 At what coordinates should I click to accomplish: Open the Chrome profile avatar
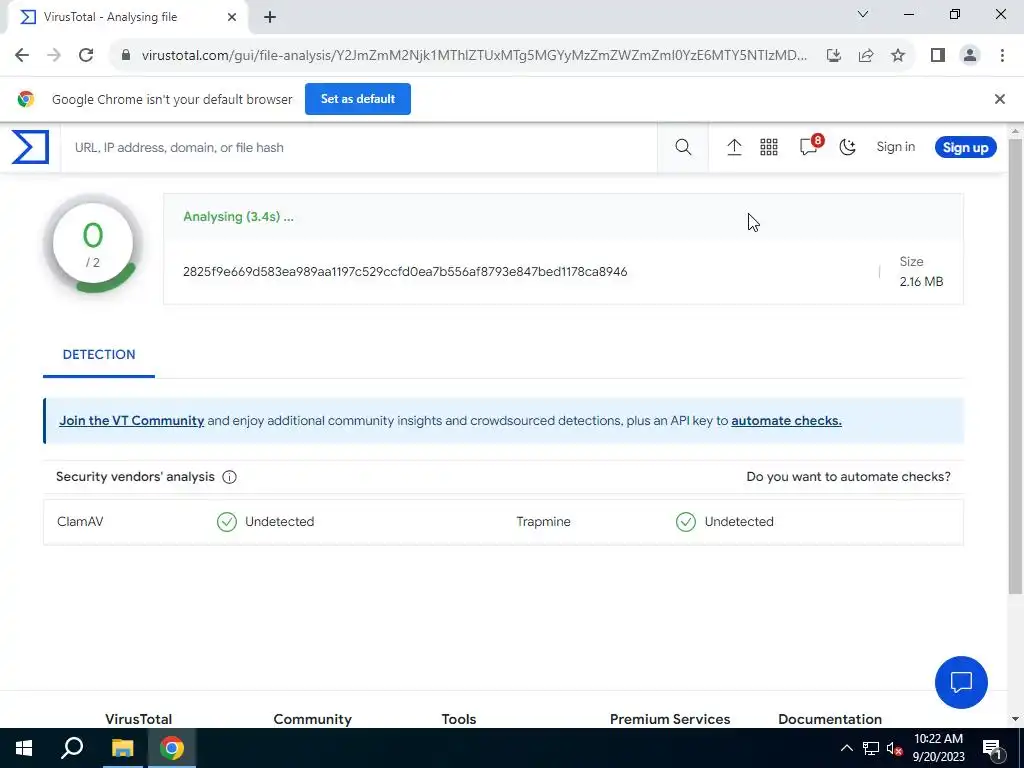pos(970,55)
